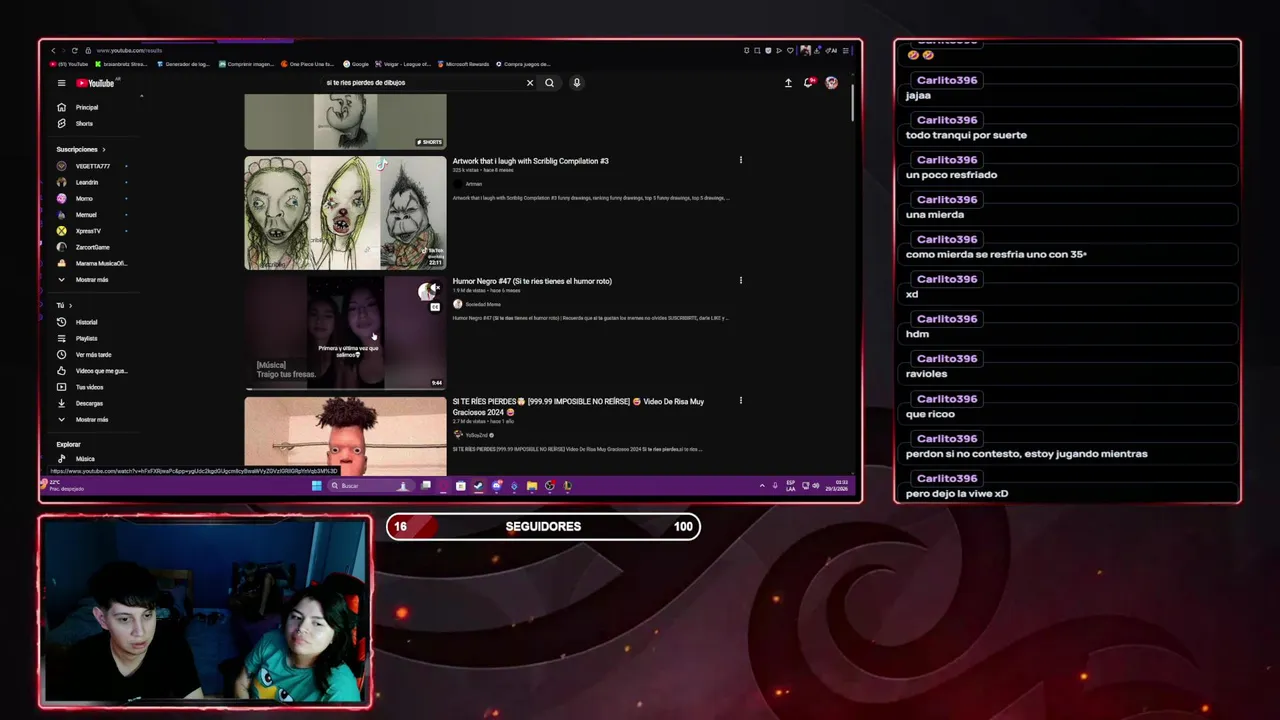1280x720 pixels.
Task: Open the One Piece bookmark
Action: pyautogui.click(x=308, y=64)
